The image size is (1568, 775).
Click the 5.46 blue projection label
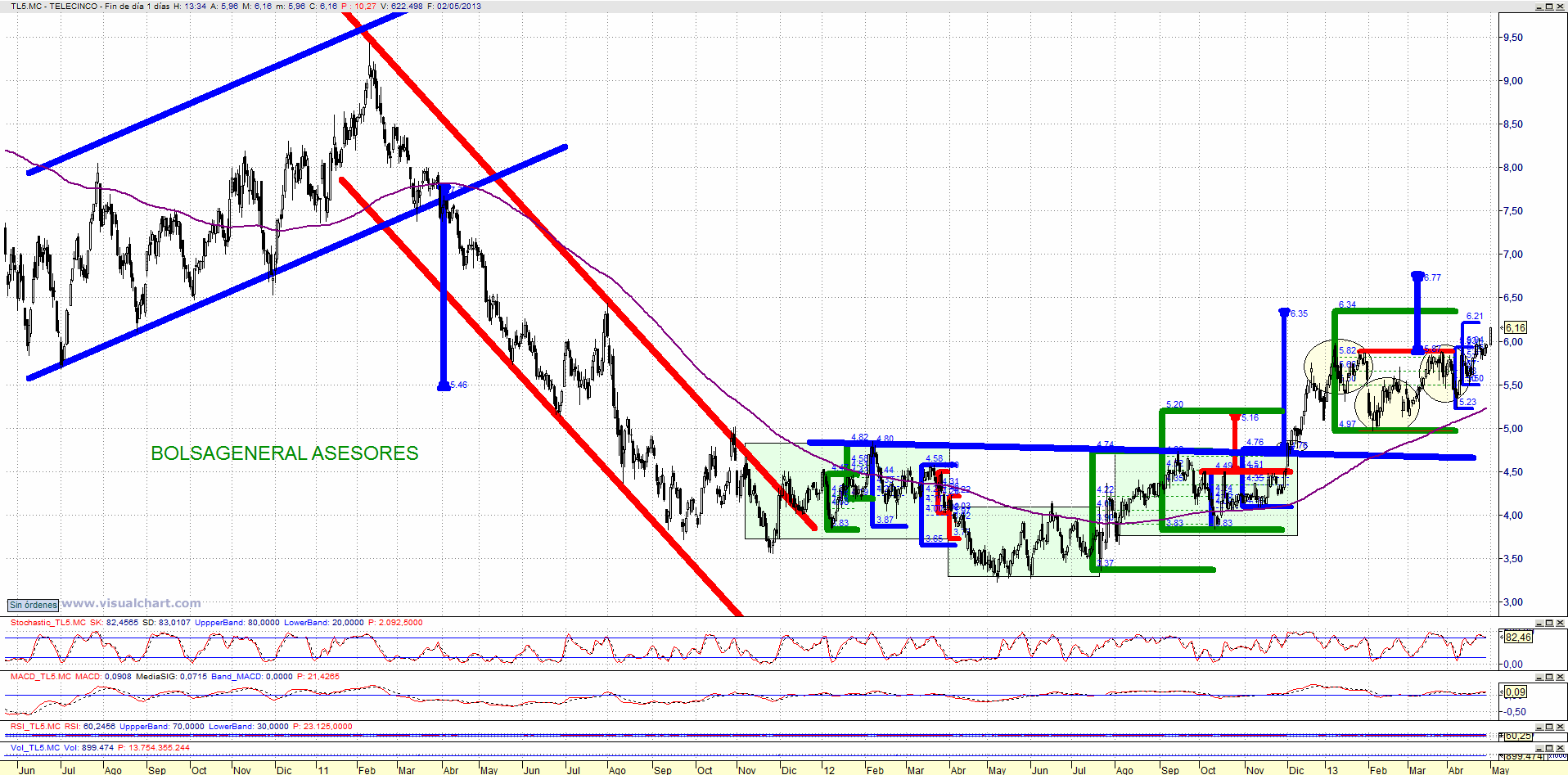click(x=458, y=385)
